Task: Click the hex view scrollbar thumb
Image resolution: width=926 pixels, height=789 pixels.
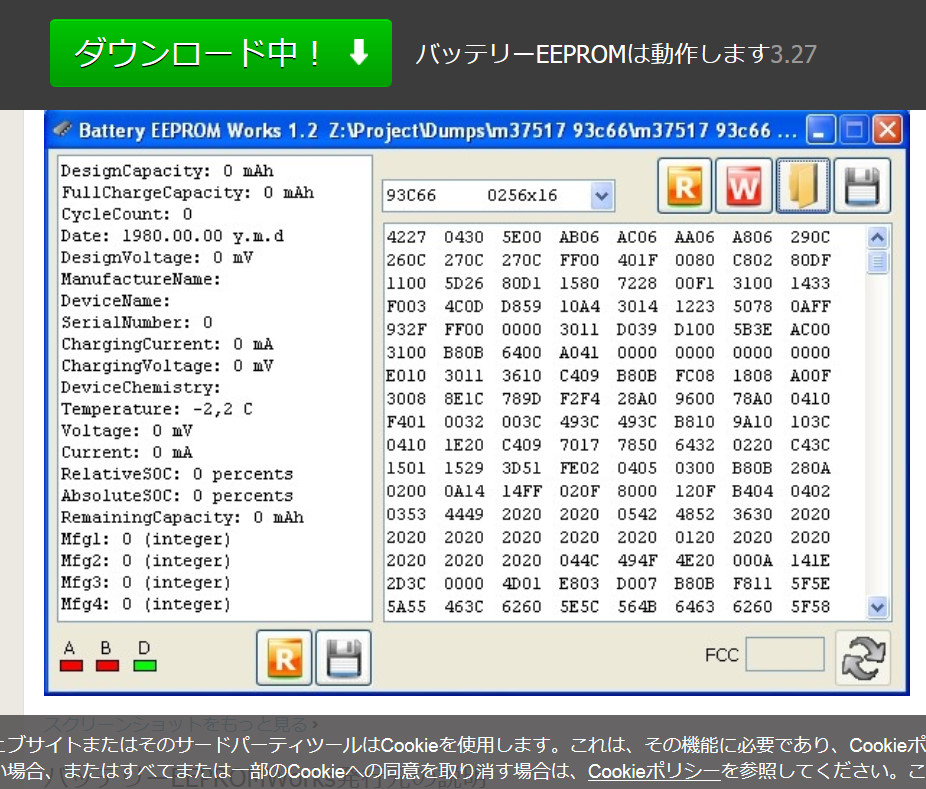Action: tap(878, 262)
